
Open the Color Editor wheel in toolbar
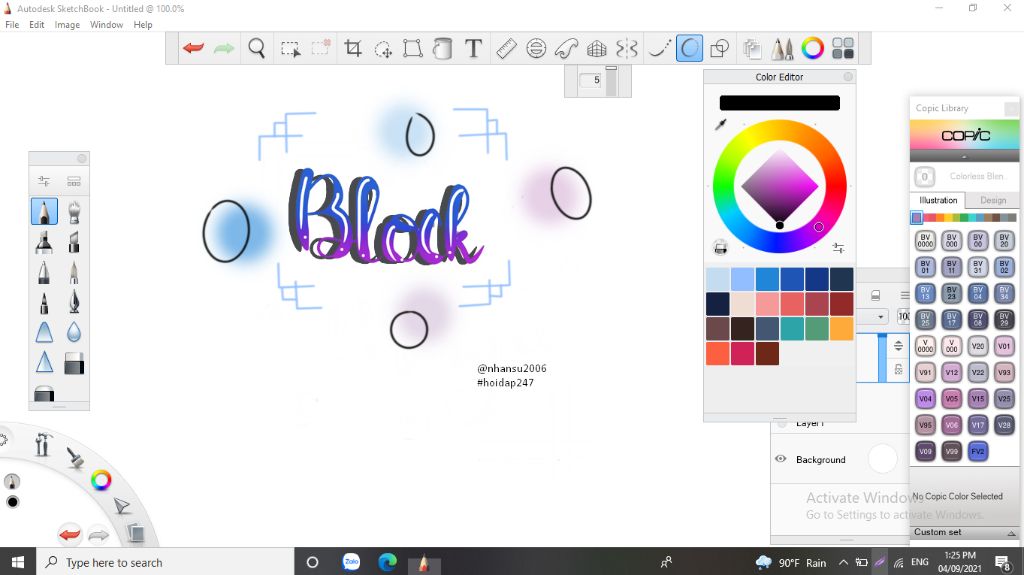(812, 48)
